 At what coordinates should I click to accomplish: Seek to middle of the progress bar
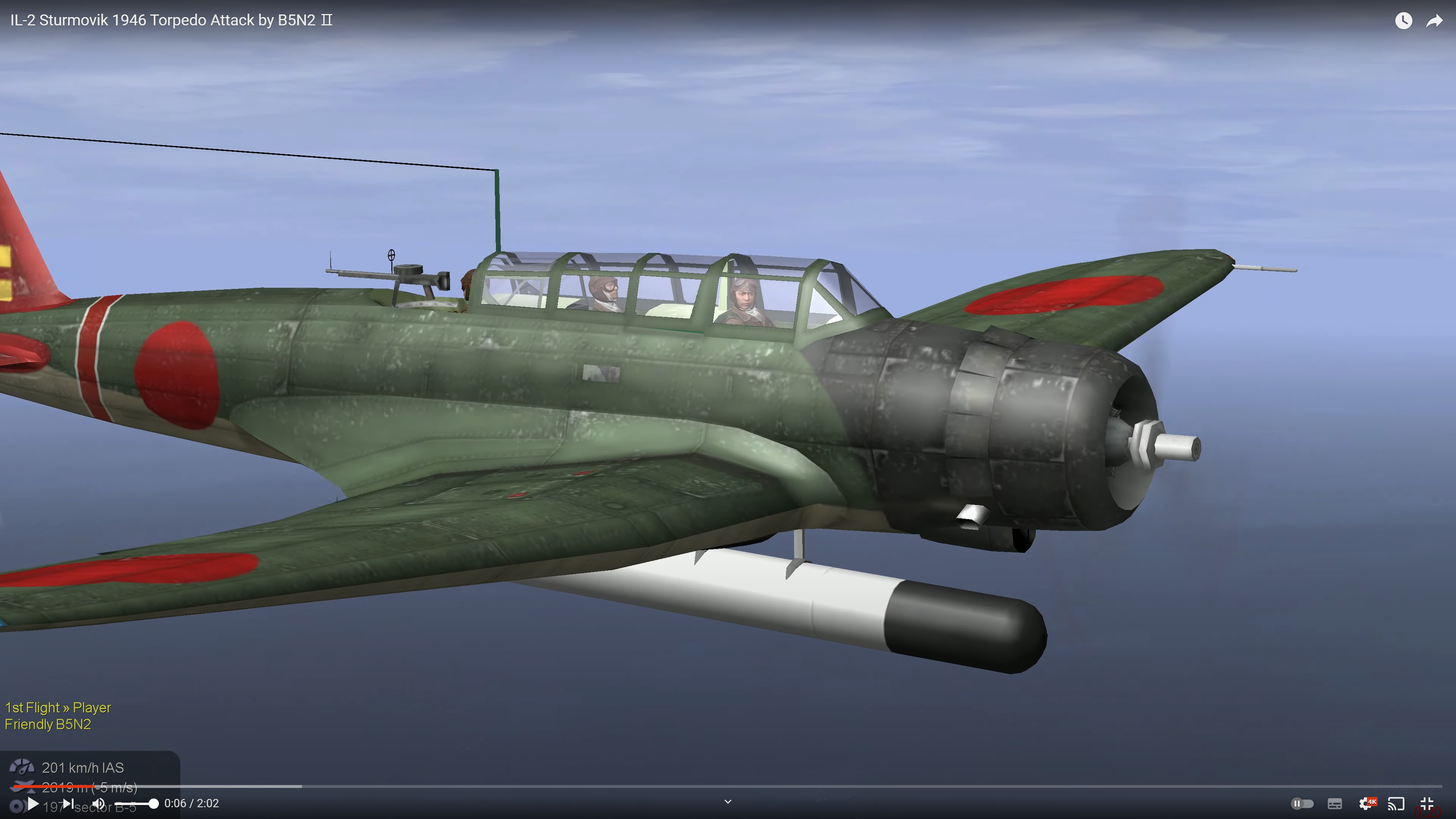728,786
